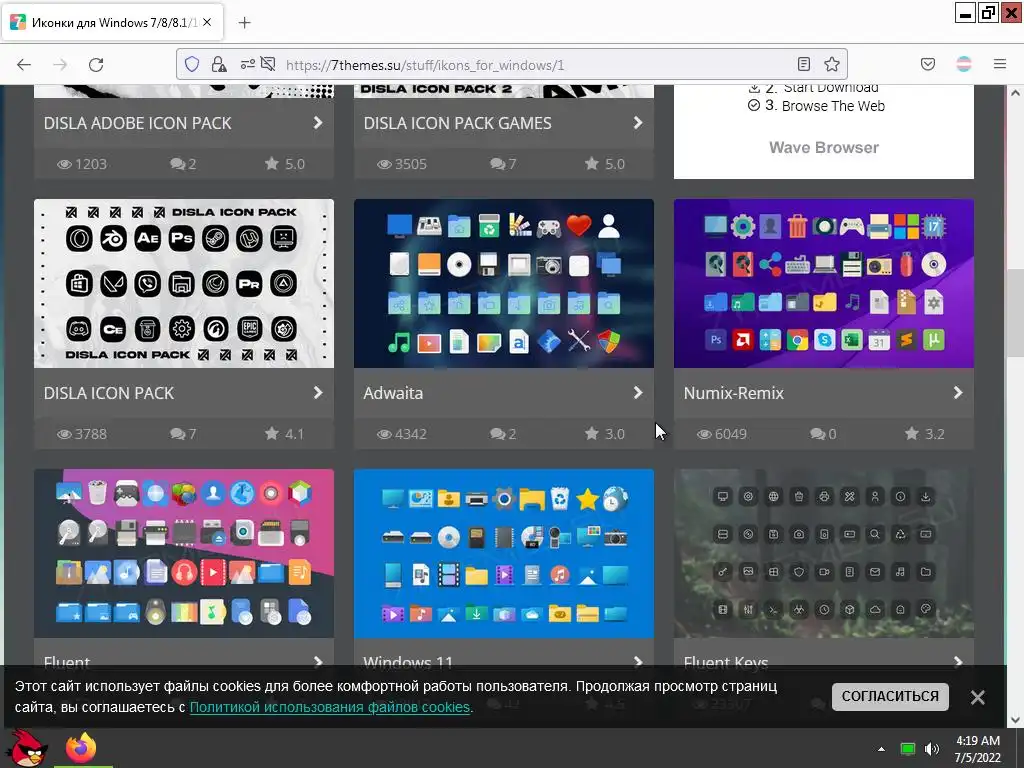Click the 3.0 star rating for Adwaita

(592, 433)
